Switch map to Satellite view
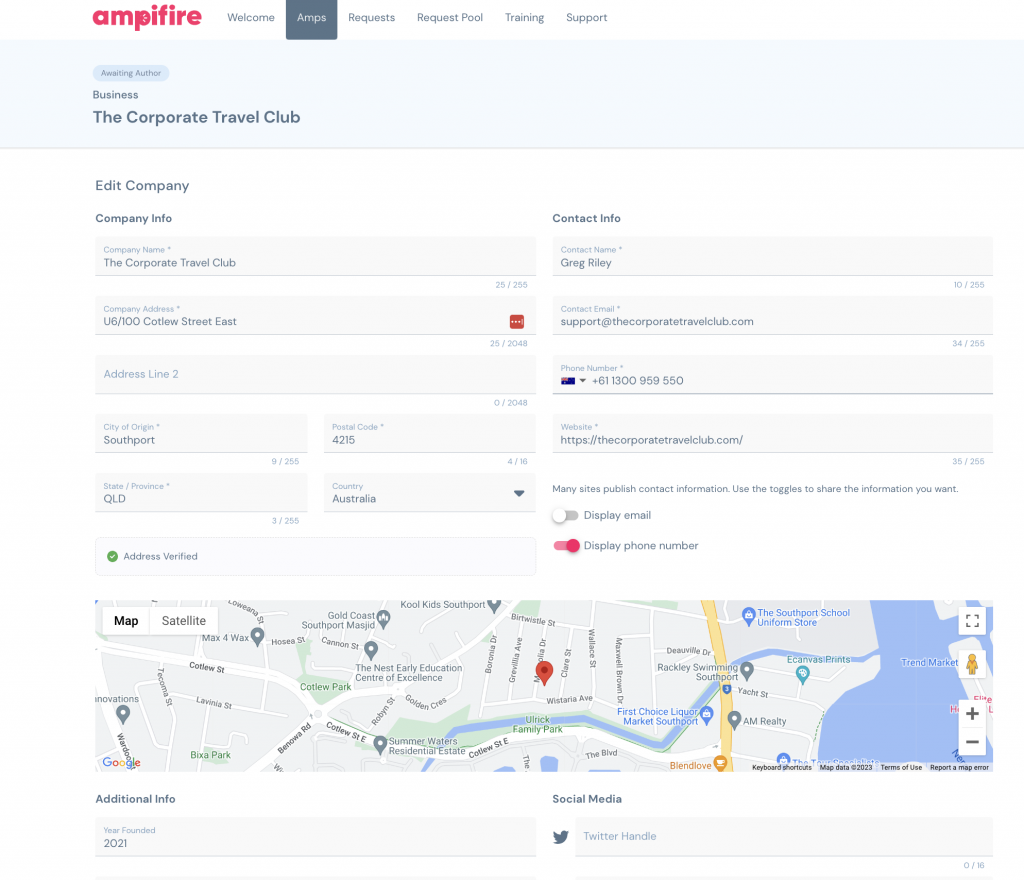This screenshot has width=1024, height=880. (x=184, y=621)
